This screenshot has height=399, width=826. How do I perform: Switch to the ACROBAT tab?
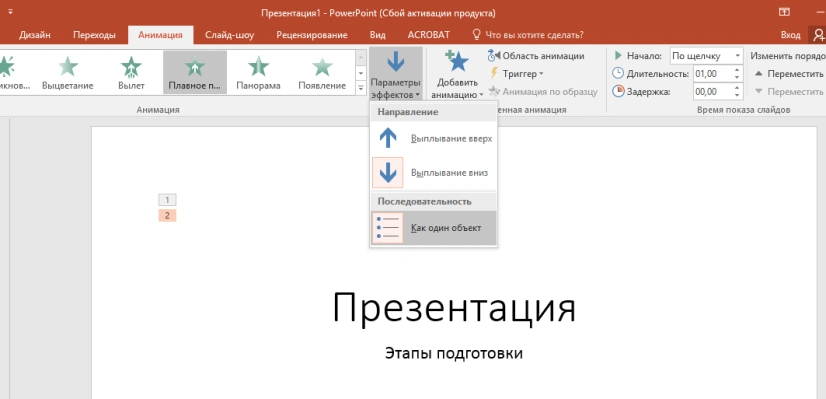tap(429, 35)
